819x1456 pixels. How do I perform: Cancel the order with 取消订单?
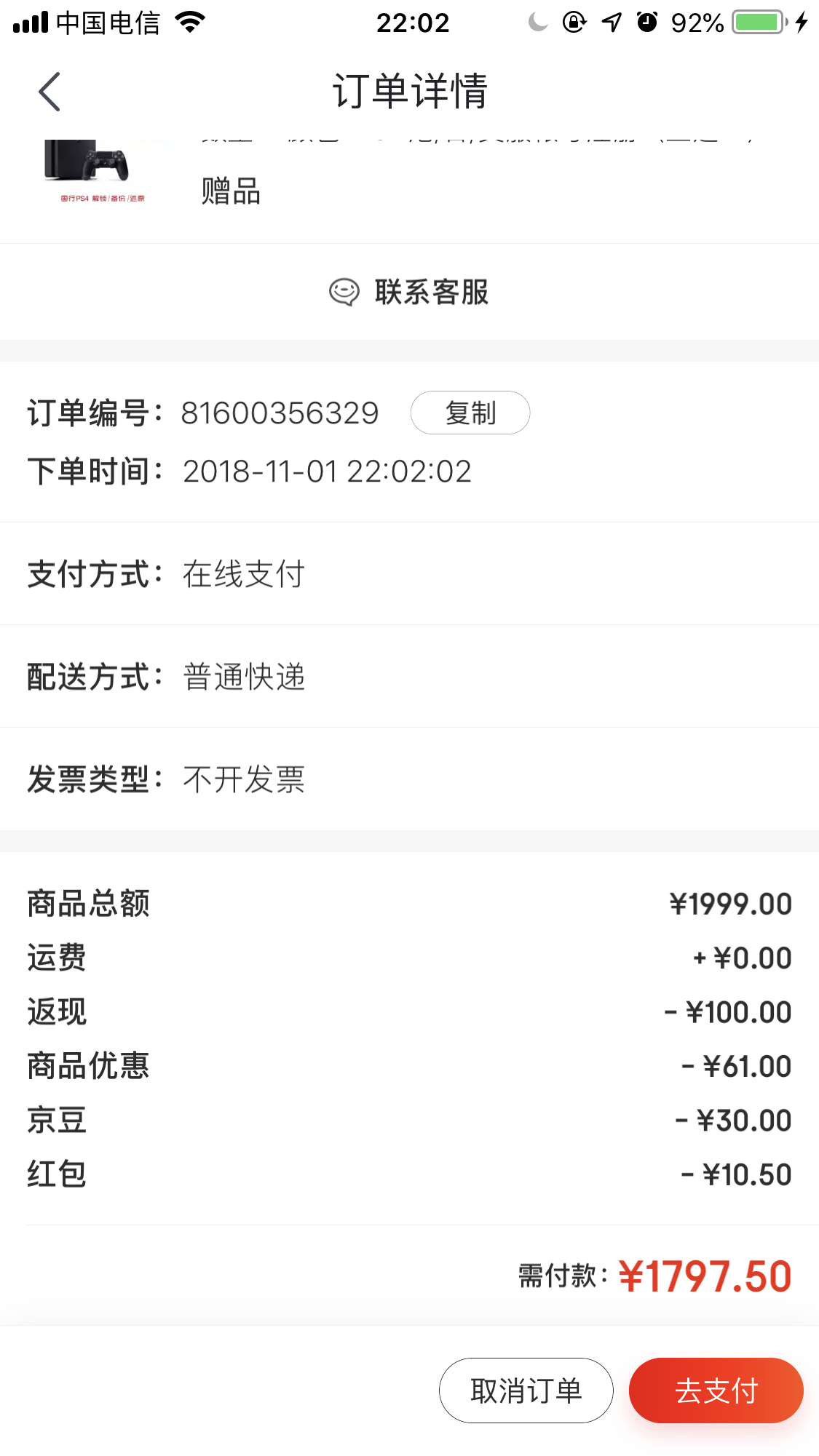click(526, 1390)
